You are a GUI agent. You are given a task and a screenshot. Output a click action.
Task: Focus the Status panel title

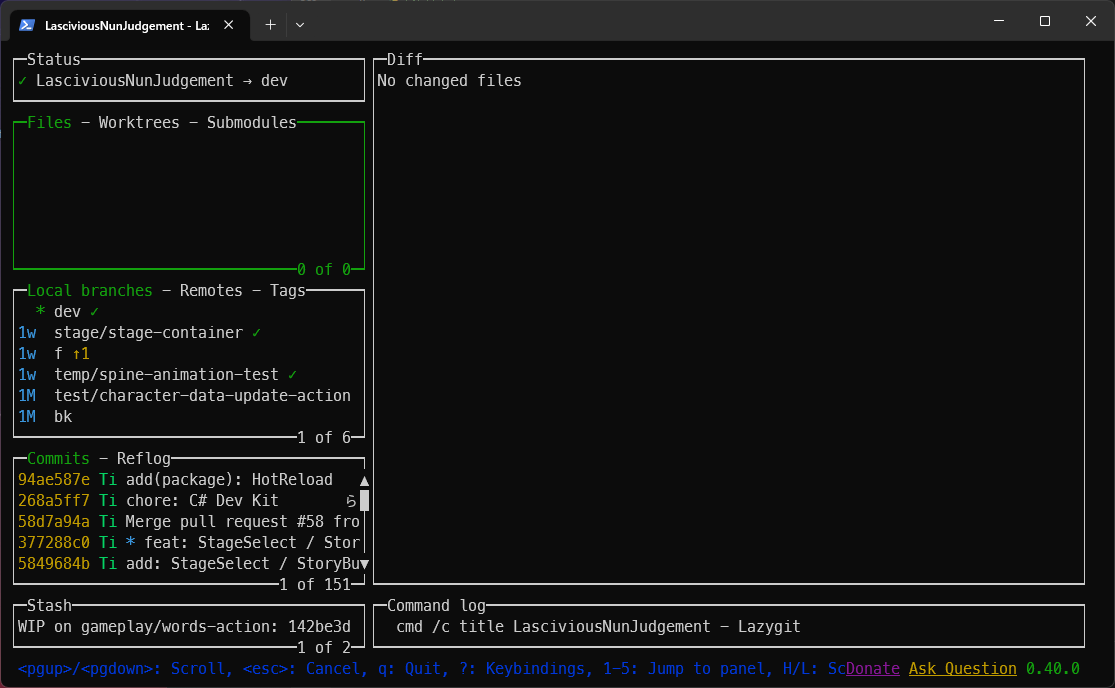tap(53, 60)
